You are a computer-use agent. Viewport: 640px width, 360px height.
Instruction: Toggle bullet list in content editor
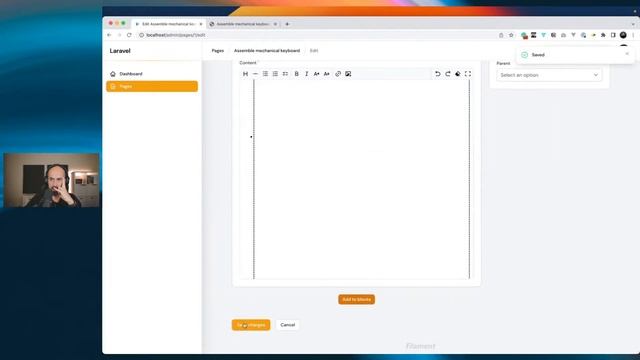coord(265,74)
